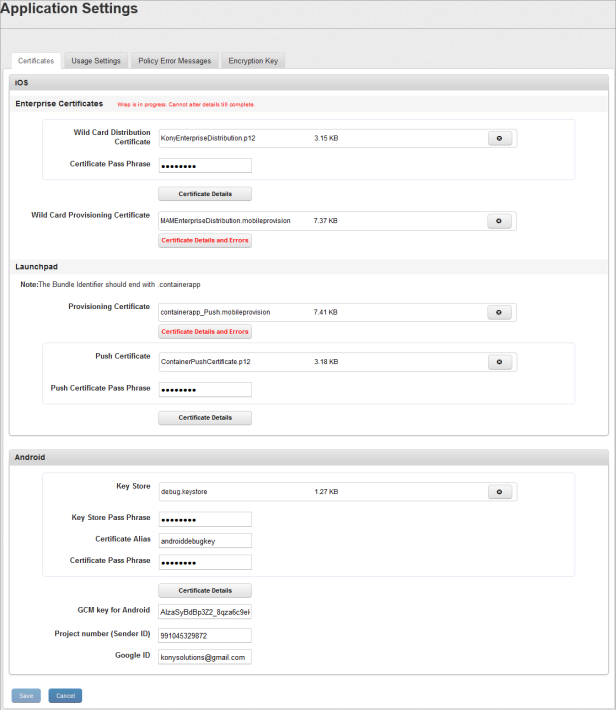Click remove icon for containerapp_Push.mobileprovision file
The height and width of the screenshot is (710, 616).
[x=499, y=312]
